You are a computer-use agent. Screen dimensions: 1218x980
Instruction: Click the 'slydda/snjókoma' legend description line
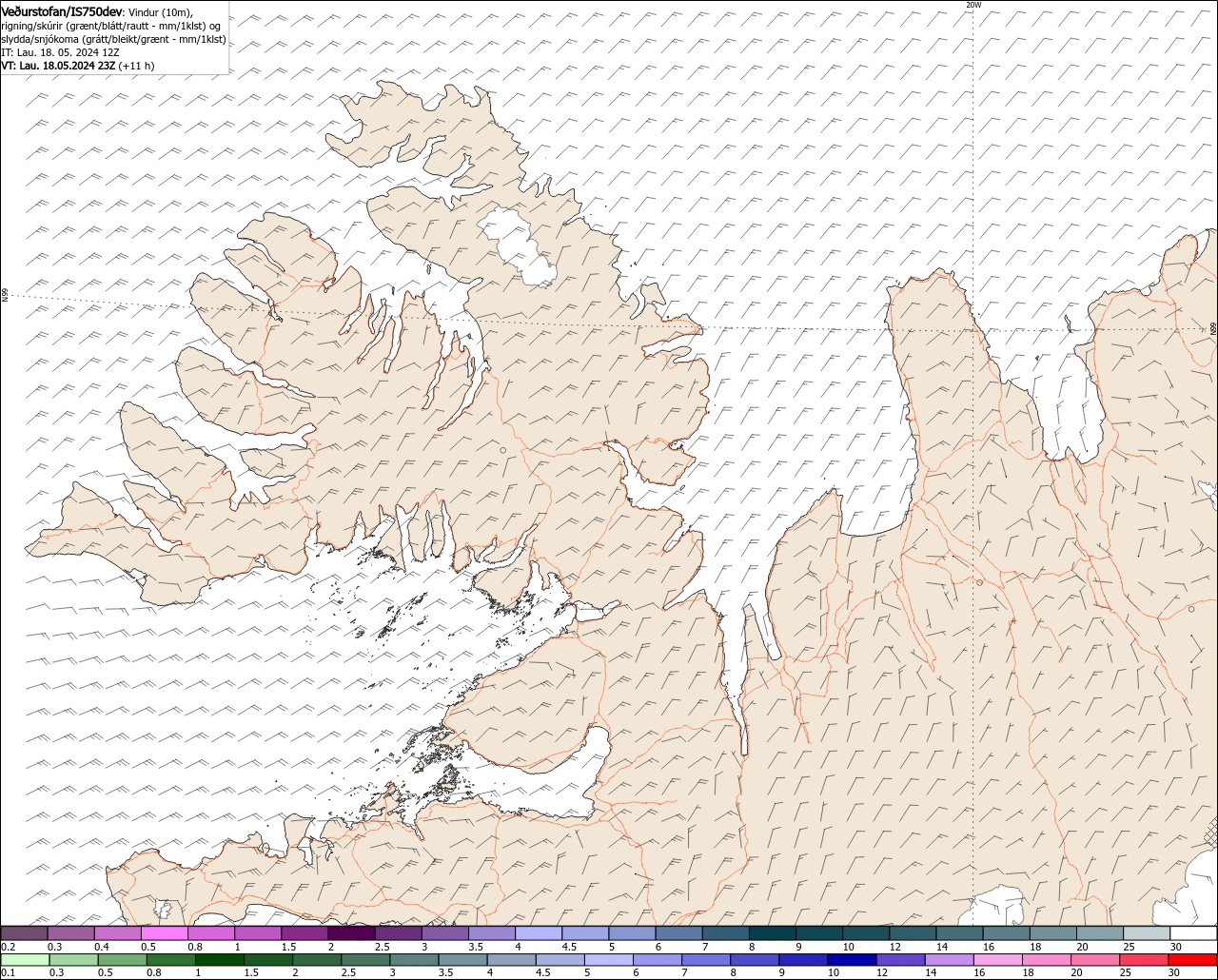[x=114, y=39]
